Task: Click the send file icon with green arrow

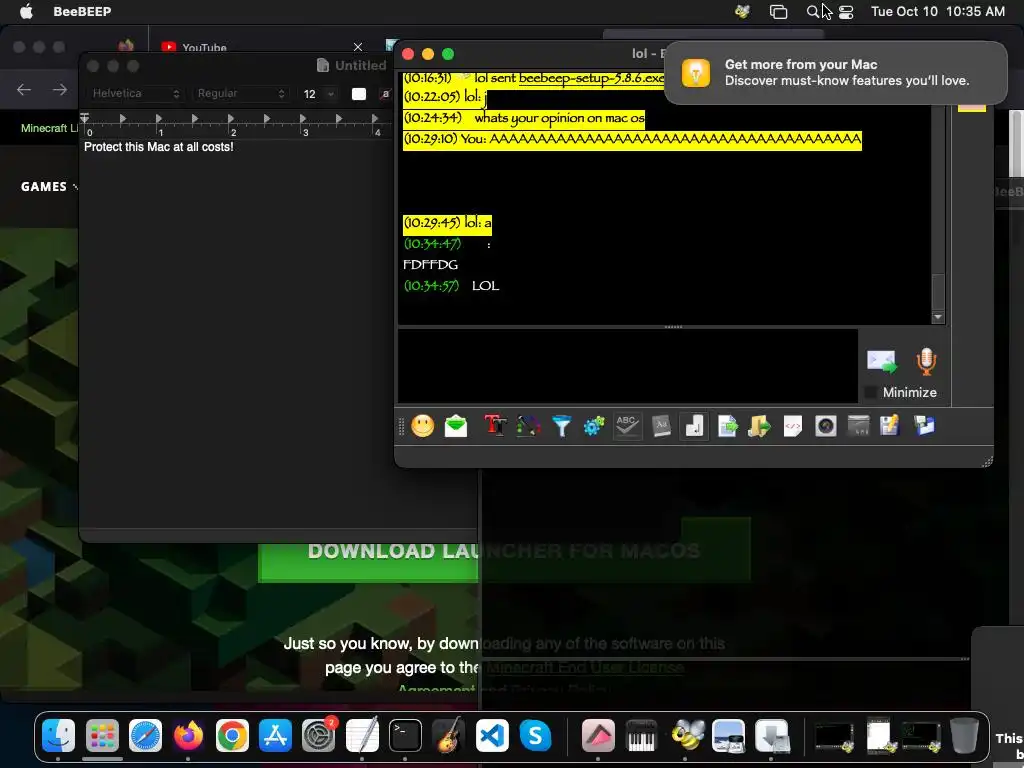Action: click(x=728, y=426)
